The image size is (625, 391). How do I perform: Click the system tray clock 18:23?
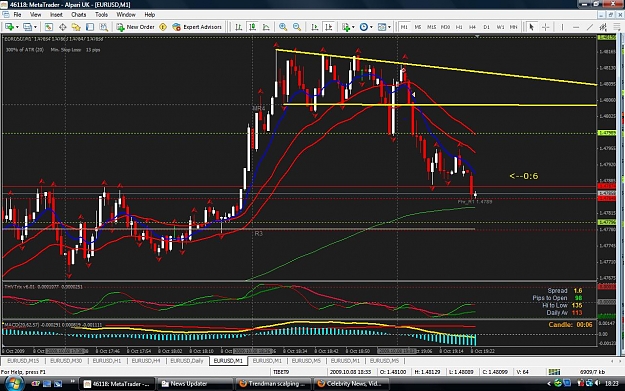[x=611, y=383]
